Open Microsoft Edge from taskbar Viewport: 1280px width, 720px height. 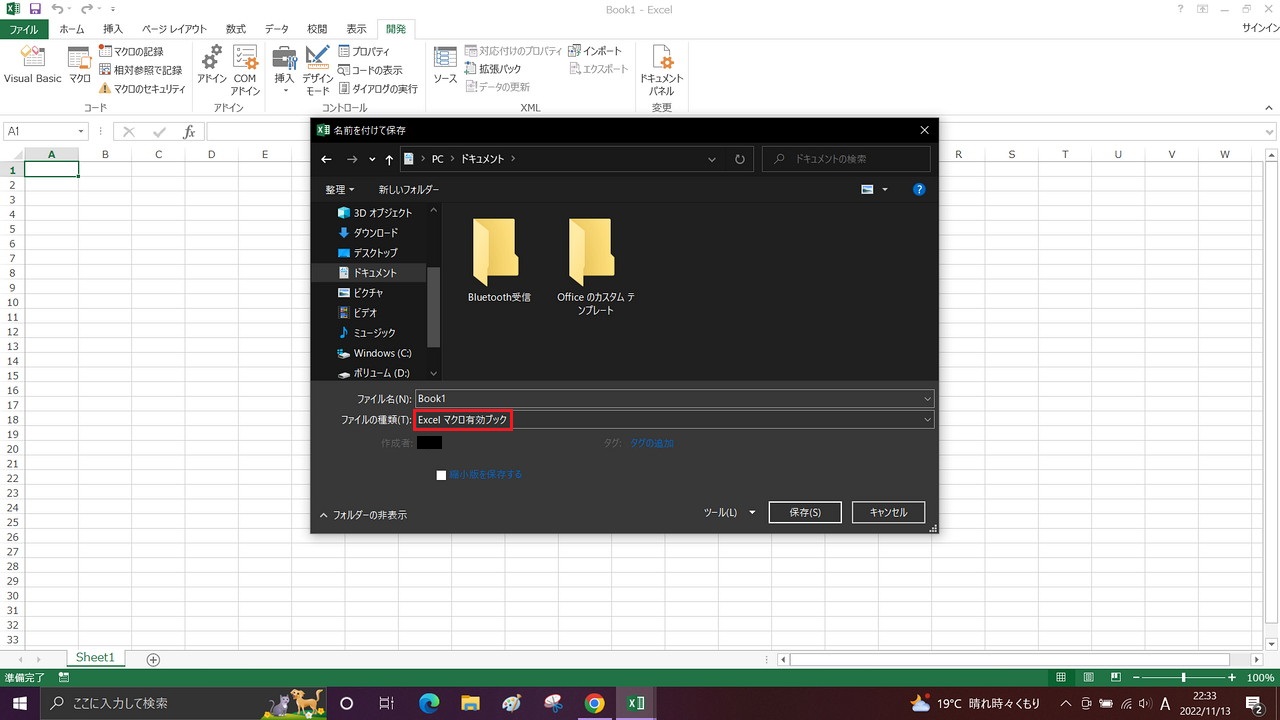[429, 703]
